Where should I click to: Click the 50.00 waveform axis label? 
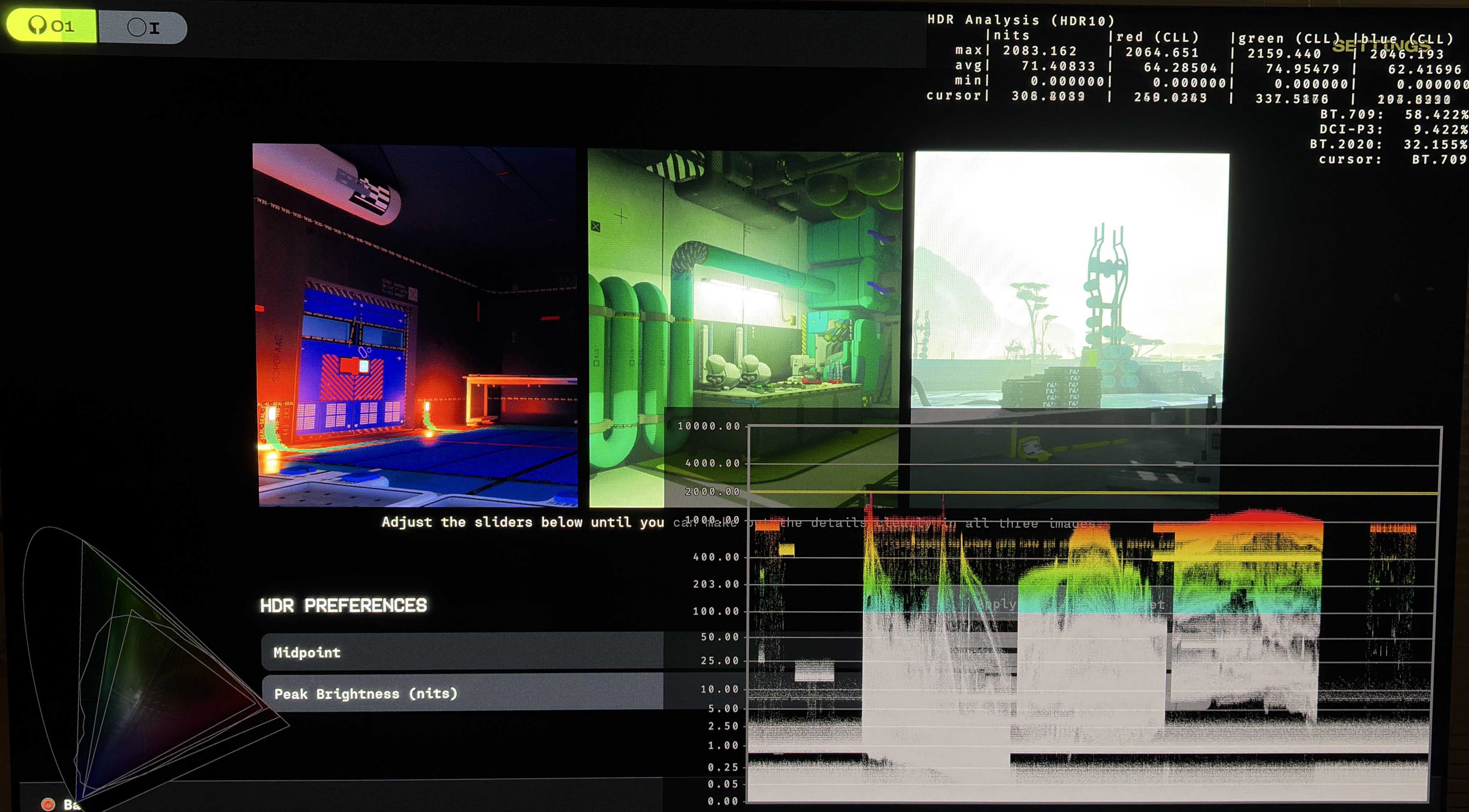click(720, 637)
